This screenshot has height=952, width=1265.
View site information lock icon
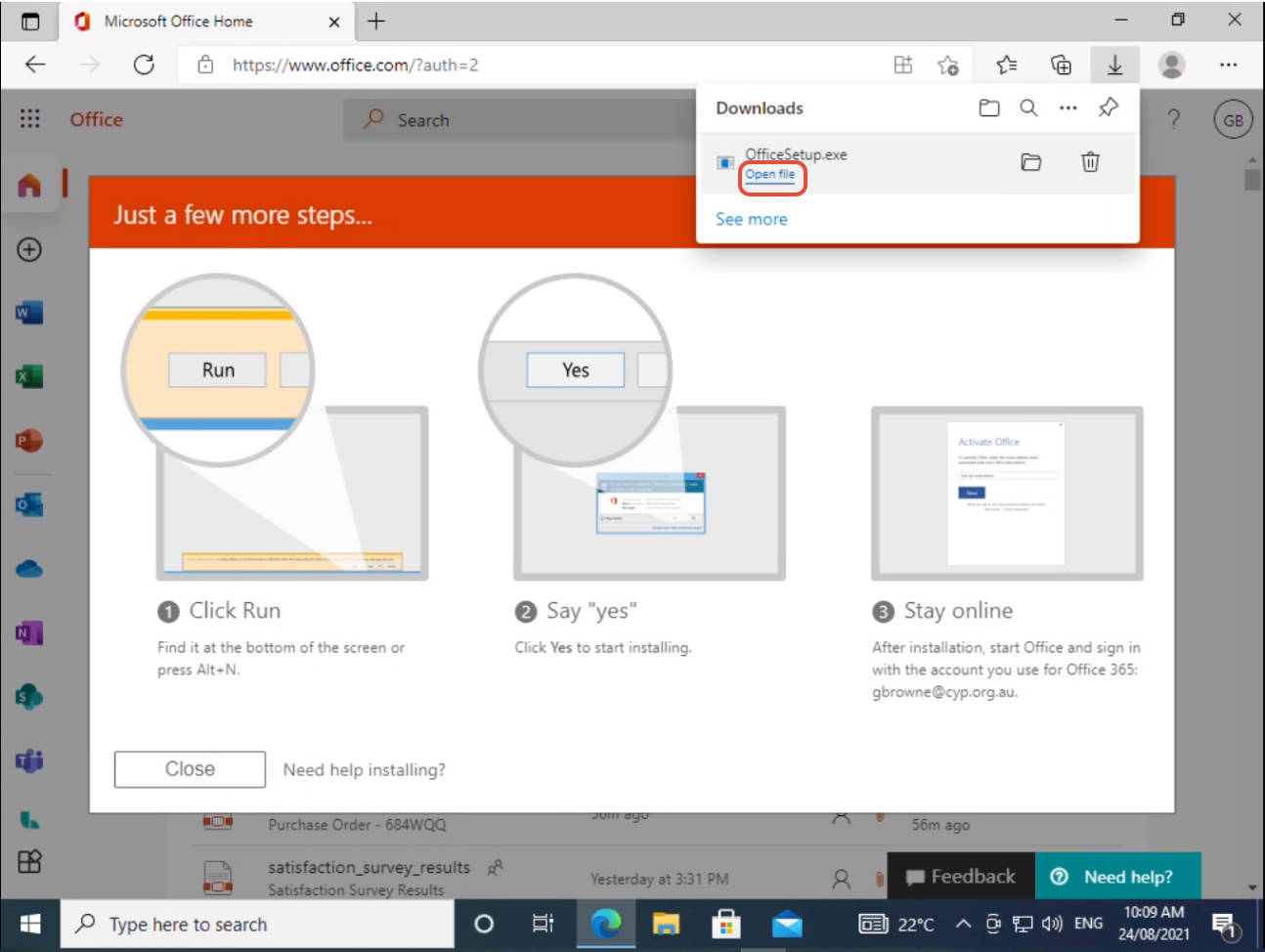[x=205, y=65]
